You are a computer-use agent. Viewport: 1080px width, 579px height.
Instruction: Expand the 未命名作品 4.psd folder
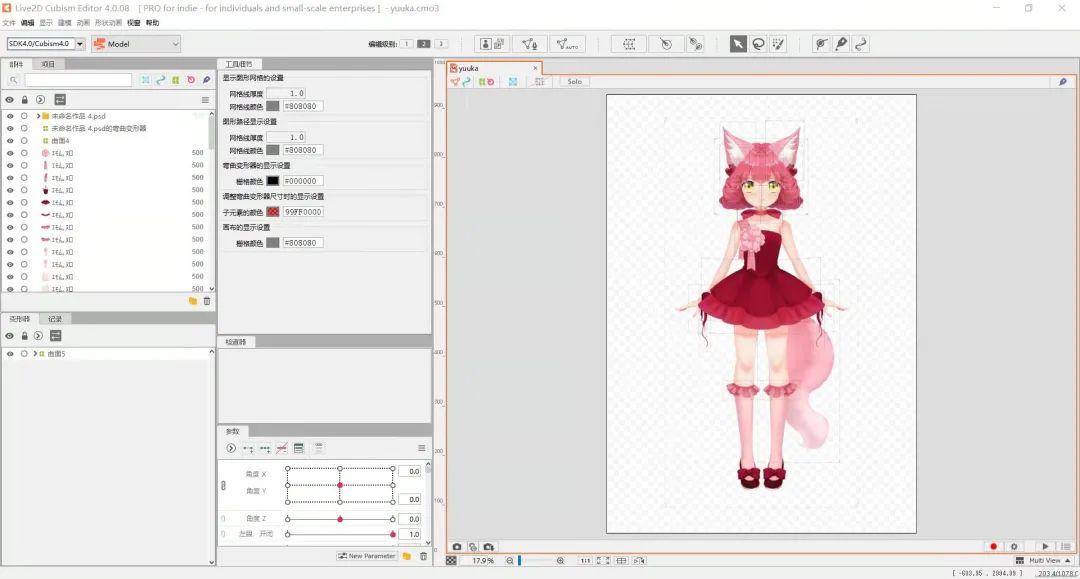pyautogui.click(x=37, y=116)
